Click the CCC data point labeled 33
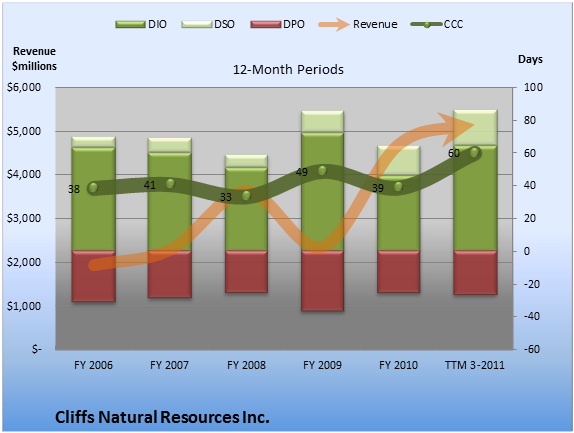Screen dimensions: 574x433 pyautogui.click(x=246, y=196)
